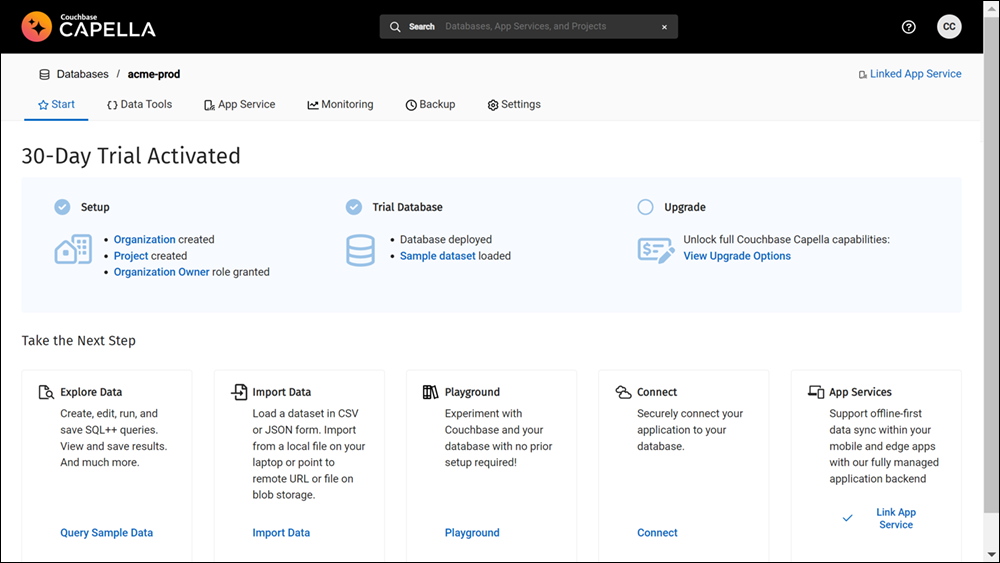Open Query Sample Data link
This screenshot has height=563, width=1000.
pyautogui.click(x=107, y=533)
